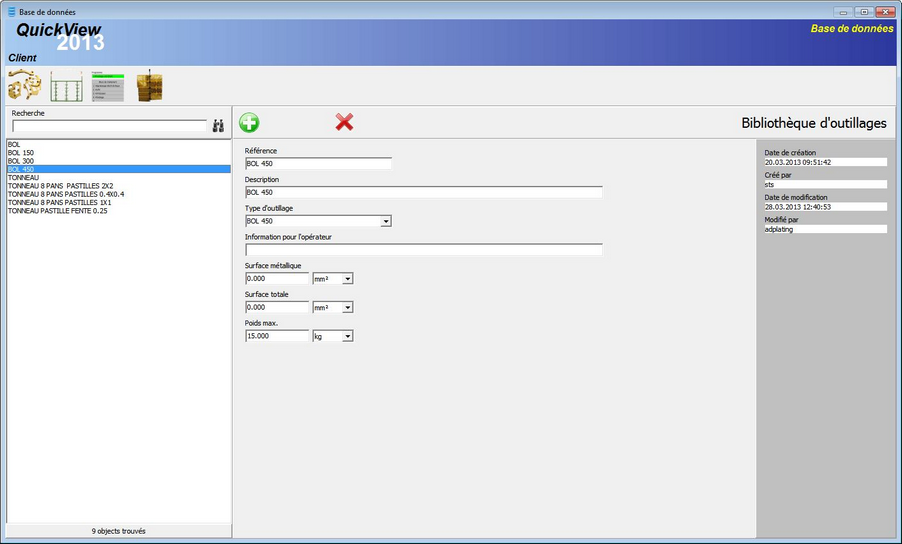Close the Base de données window
This screenshot has width=902, height=544.
click(x=885, y=12)
